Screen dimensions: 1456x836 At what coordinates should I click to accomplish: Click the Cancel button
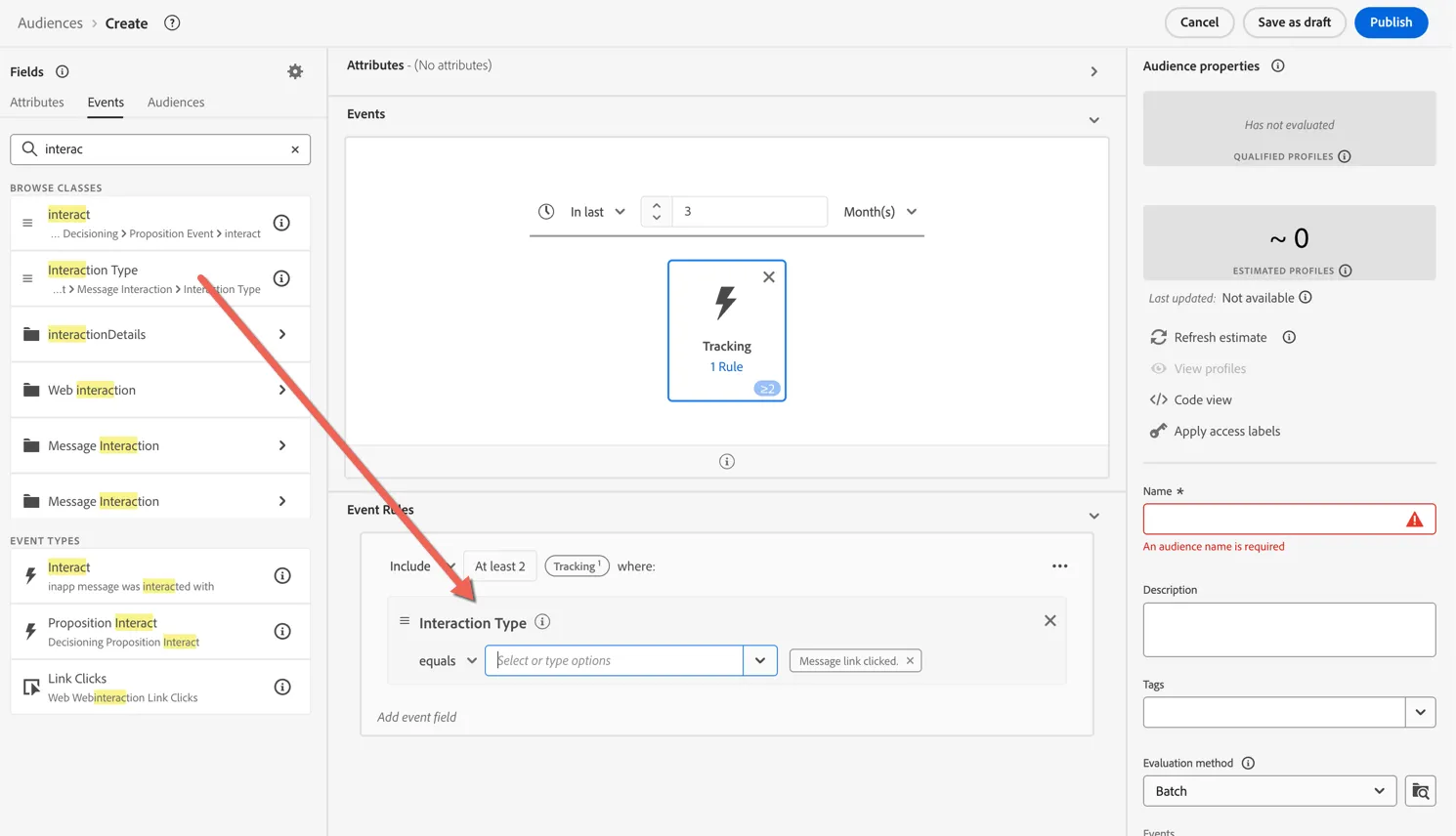1199,22
